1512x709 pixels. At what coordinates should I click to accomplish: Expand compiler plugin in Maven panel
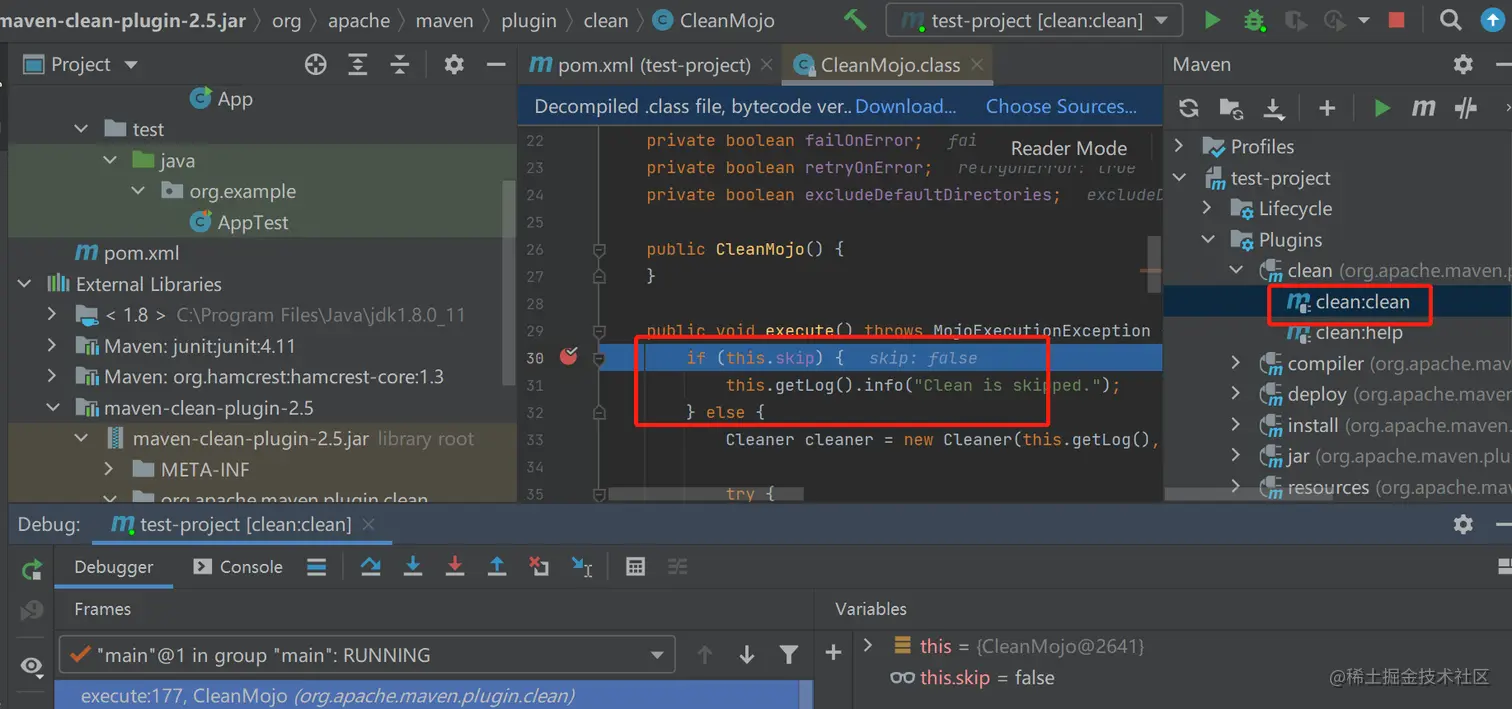[x=1236, y=364]
